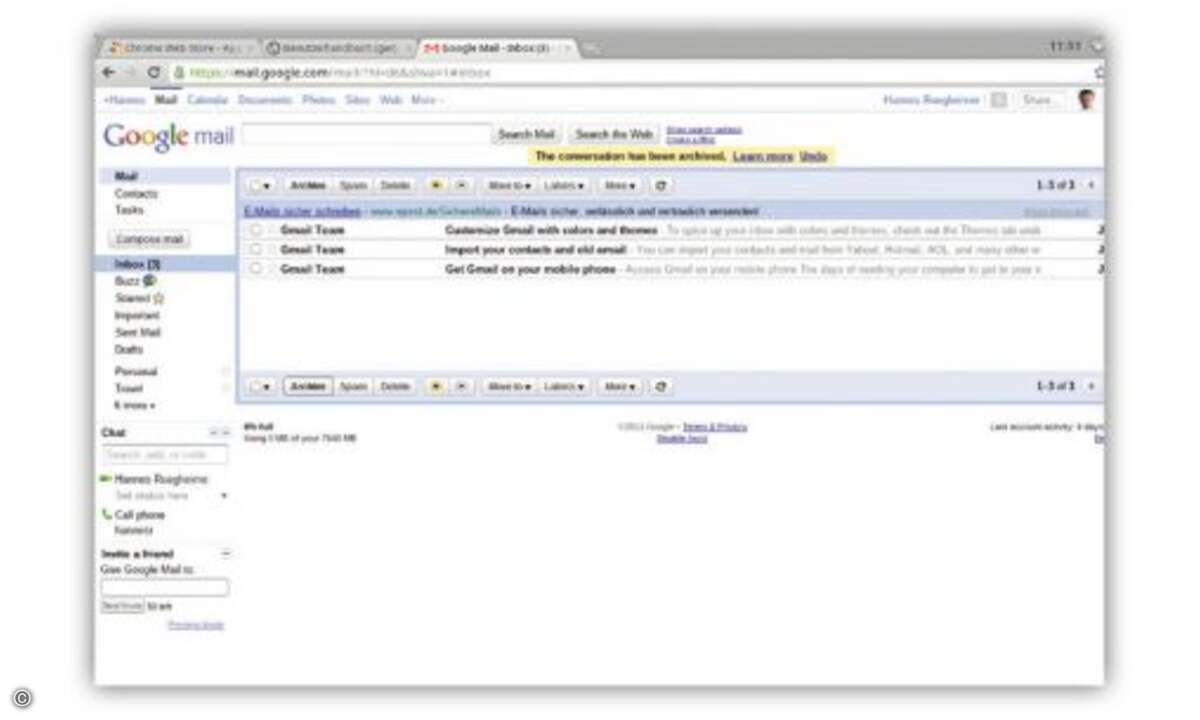This screenshot has width=1200, height=720.
Task: Click the profile photo at top right
Action: (x=1087, y=99)
